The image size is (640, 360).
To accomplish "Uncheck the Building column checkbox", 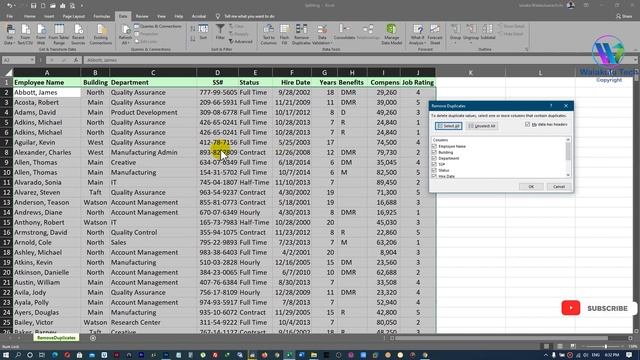I will pyautogui.click(x=434, y=152).
